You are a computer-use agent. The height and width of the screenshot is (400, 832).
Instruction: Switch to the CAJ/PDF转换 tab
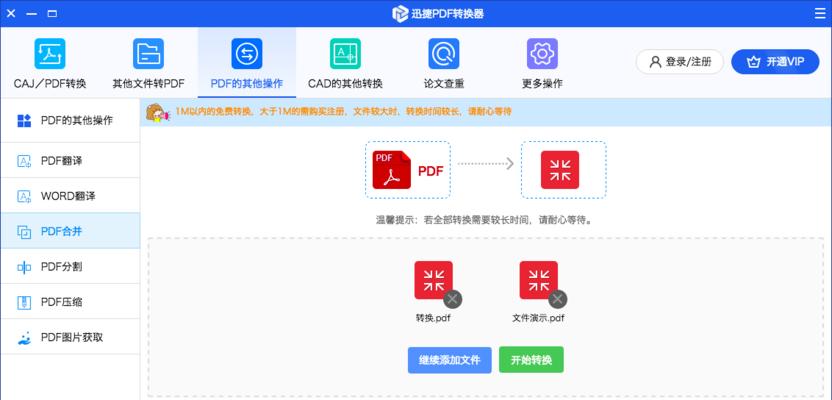coord(50,63)
